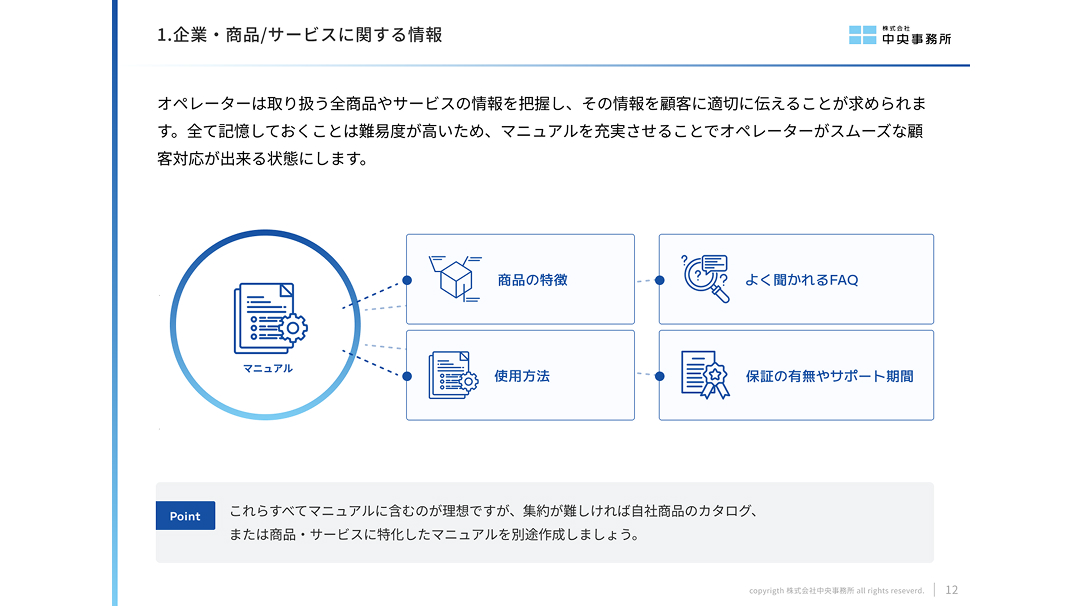Click the paragraph line beginning 客対応が出来る

(264, 158)
